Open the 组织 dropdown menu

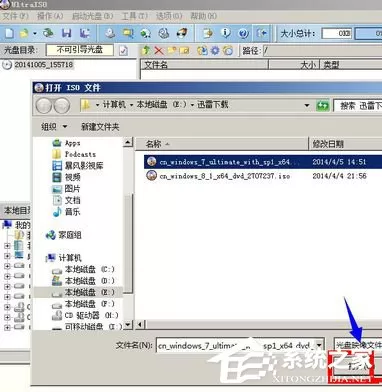(54, 127)
